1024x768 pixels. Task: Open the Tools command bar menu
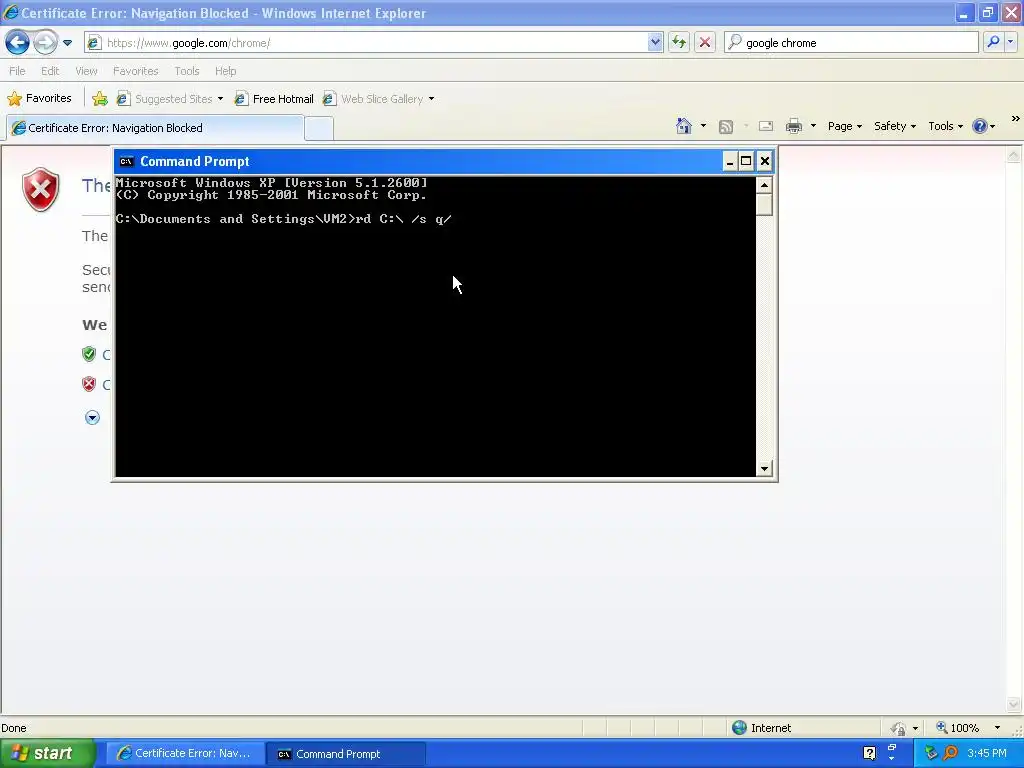tap(946, 126)
